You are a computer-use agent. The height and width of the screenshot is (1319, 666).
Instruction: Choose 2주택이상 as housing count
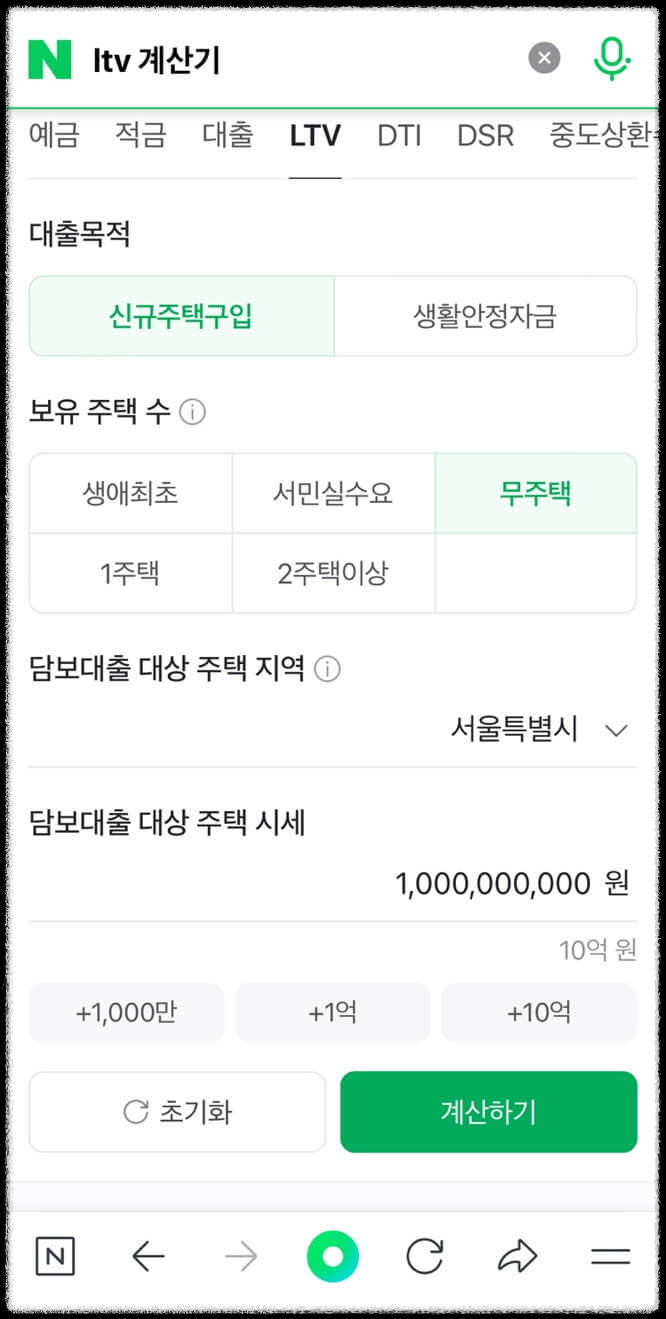coord(333,572)
